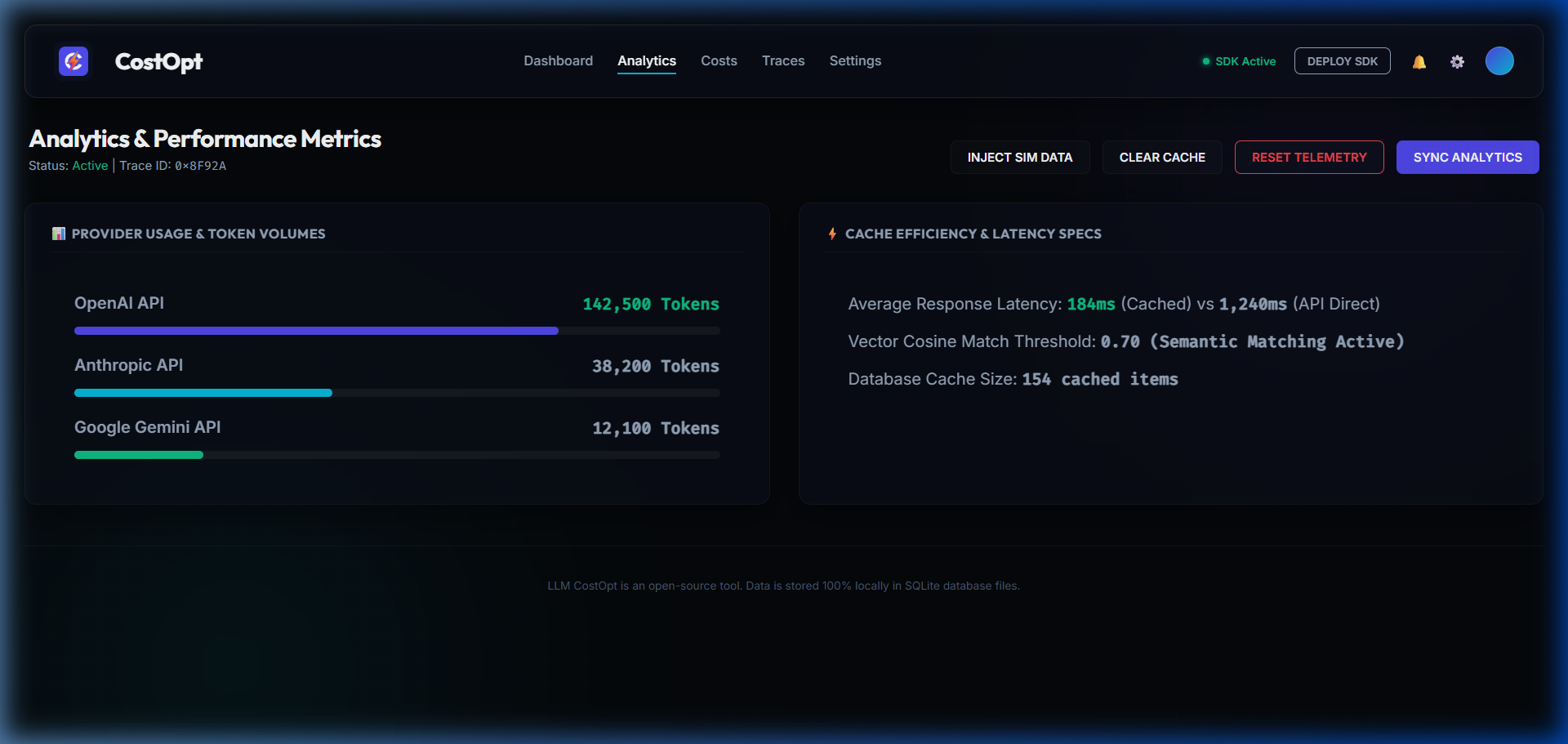1568x744 pixels.
Task: Click the OpenAI API label
Action: tap(119, 303)
